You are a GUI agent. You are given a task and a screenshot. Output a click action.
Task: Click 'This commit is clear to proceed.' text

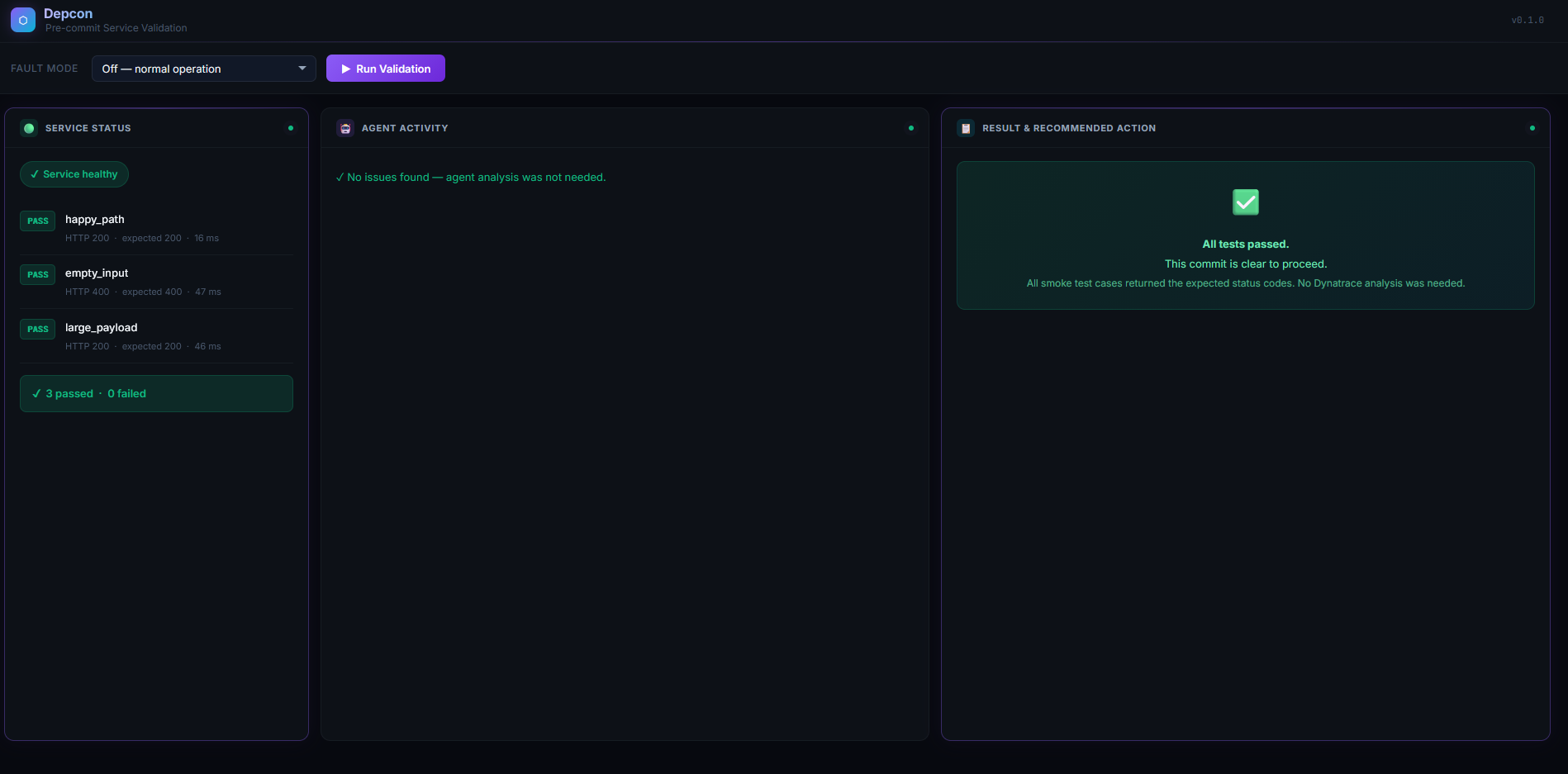[x=1246, y=264]
